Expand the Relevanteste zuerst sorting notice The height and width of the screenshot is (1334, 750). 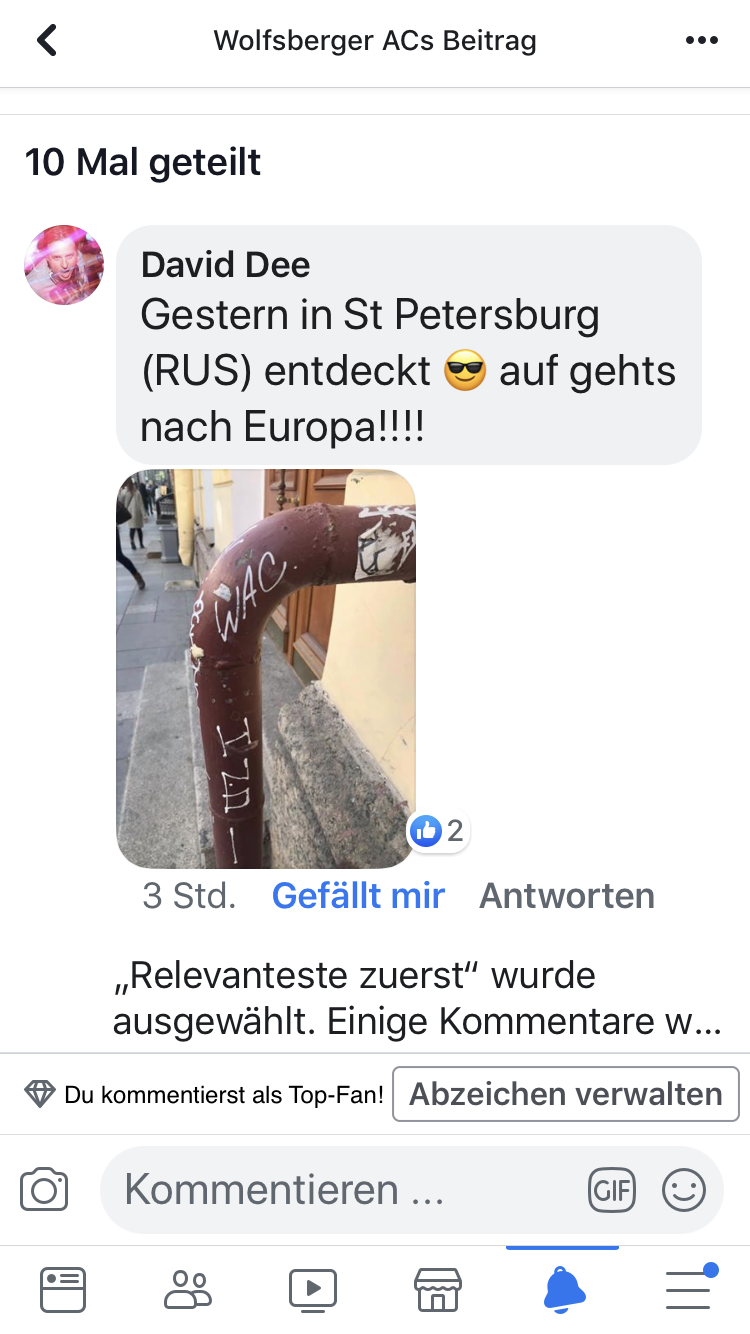417,999
